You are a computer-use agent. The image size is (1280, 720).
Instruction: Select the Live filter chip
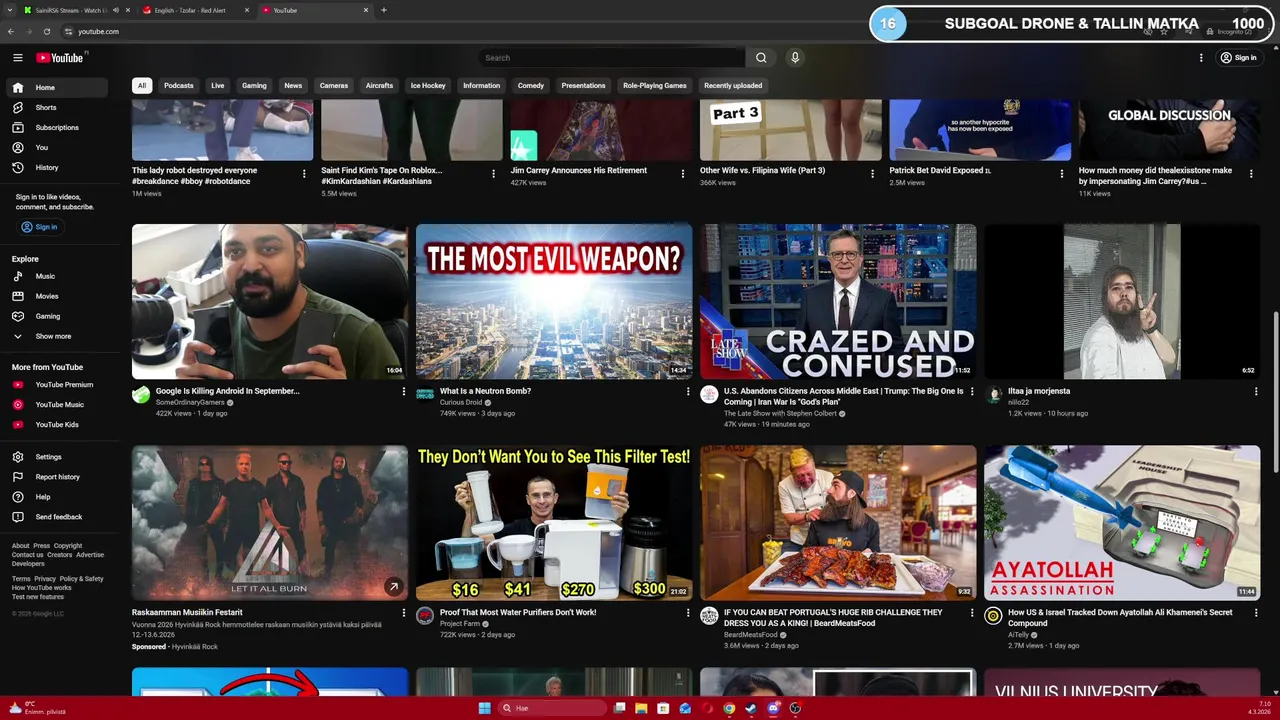pyautogui.click(x=217, y=86)
